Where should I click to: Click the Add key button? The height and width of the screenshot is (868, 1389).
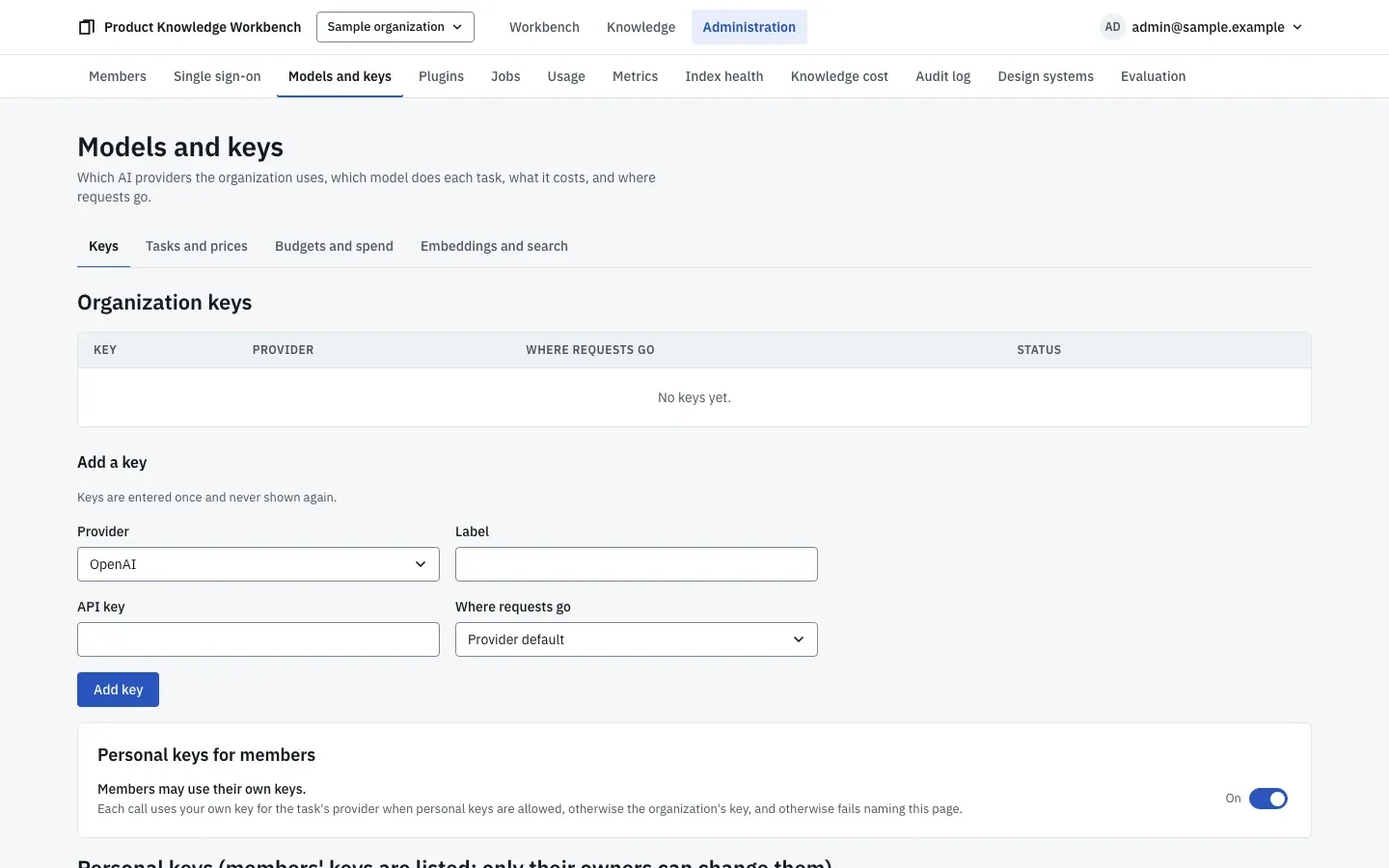click(118, 690)
